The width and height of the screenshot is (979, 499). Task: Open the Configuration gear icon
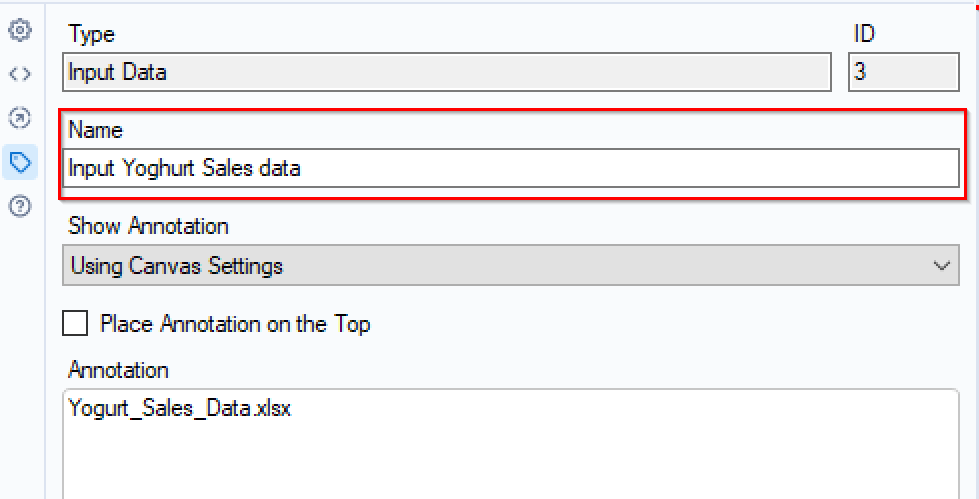click(19, 31)
